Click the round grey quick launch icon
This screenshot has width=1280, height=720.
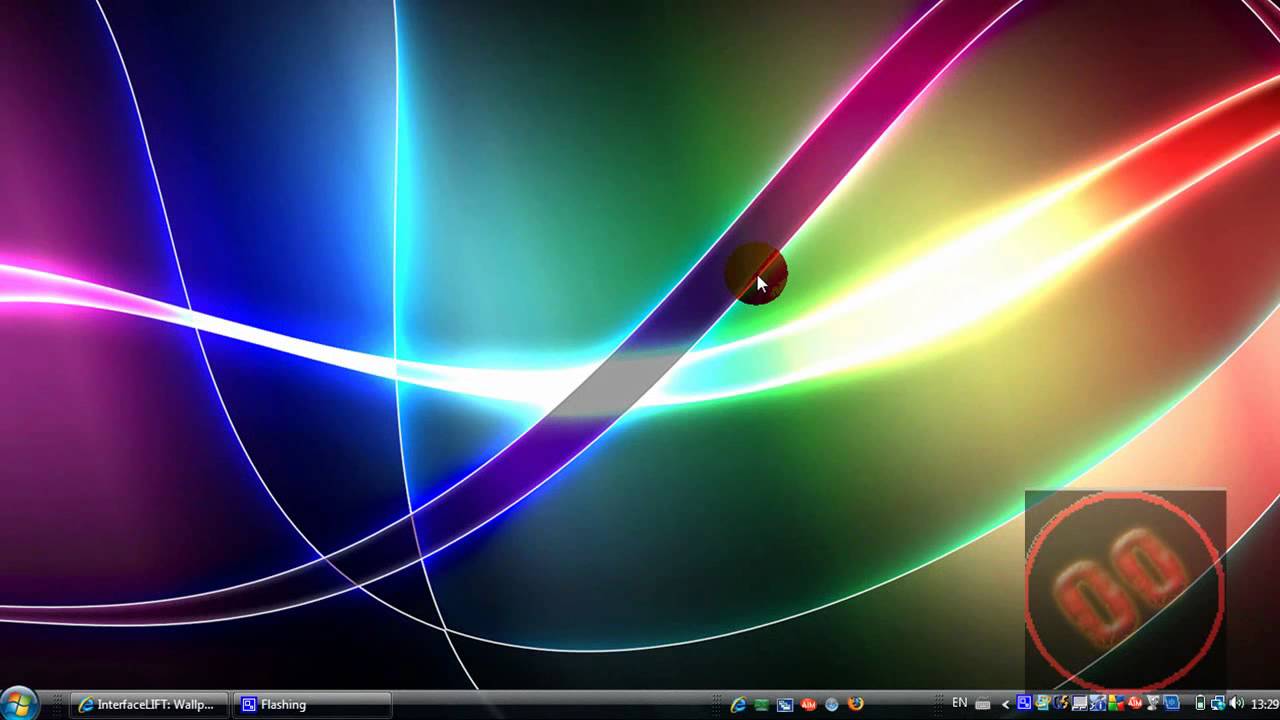coord(832,704)
